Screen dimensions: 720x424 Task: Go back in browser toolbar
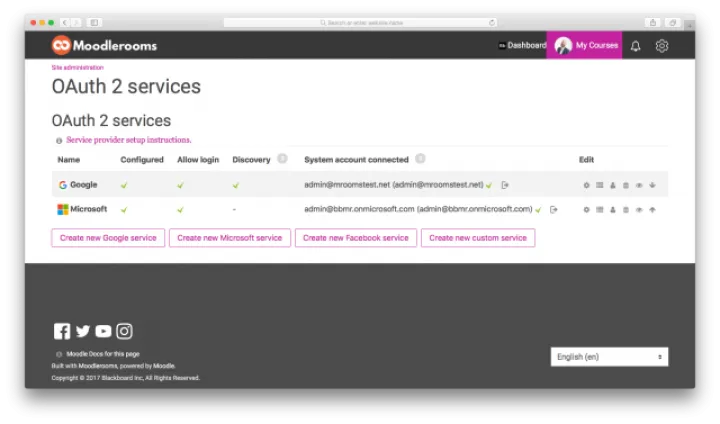(x=65, y=22)
